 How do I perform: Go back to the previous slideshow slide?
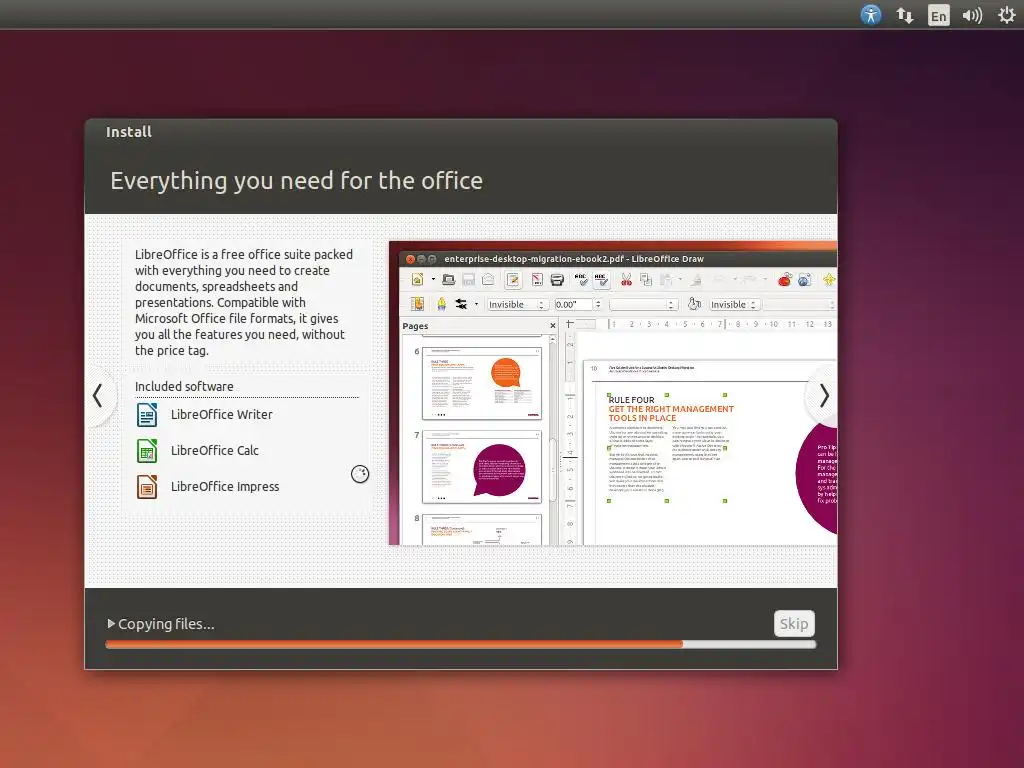pyautogui.click(x=98, y=395)
